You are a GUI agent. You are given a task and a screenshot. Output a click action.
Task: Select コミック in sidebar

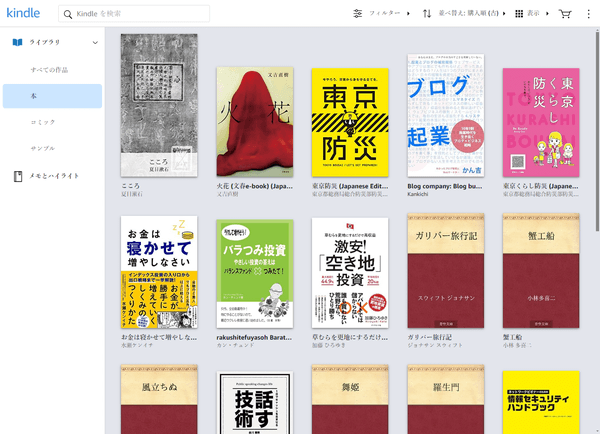tap(43, 121)
